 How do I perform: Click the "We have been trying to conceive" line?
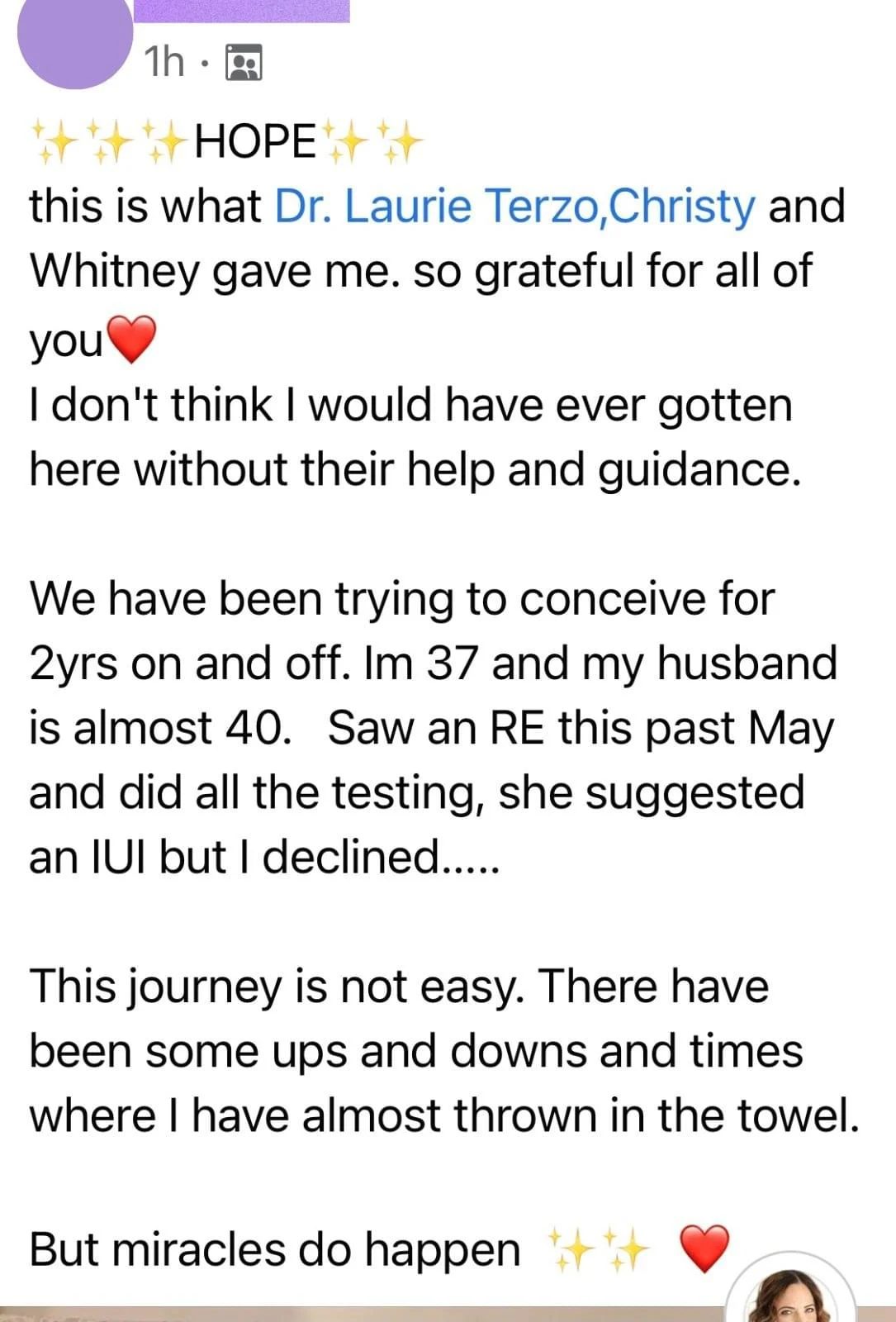click(x=402, y=598)
